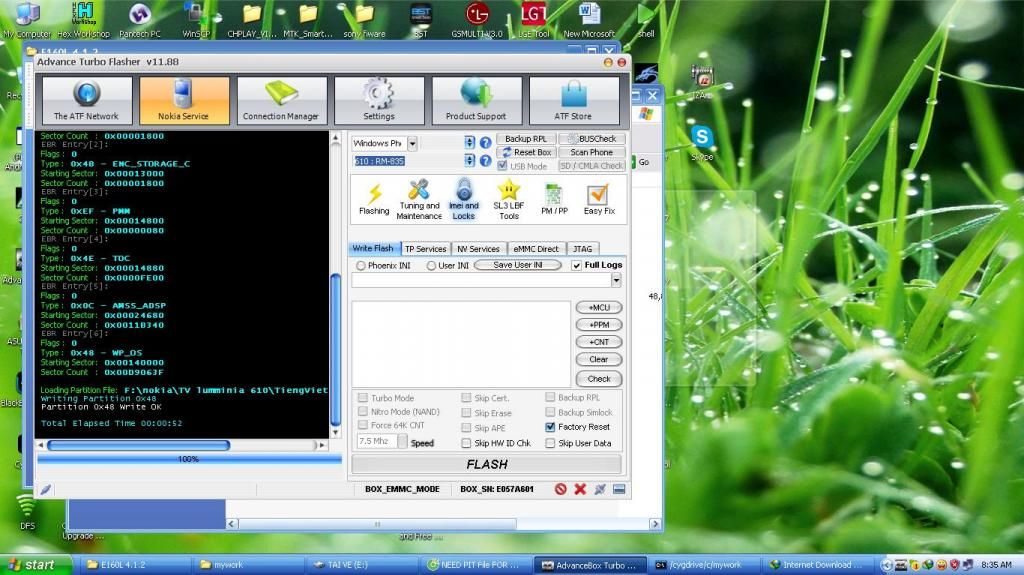Open LGE Tool desktop icon
The height and width of the screenshot is (575, 1024).
(x=534, y=20)
